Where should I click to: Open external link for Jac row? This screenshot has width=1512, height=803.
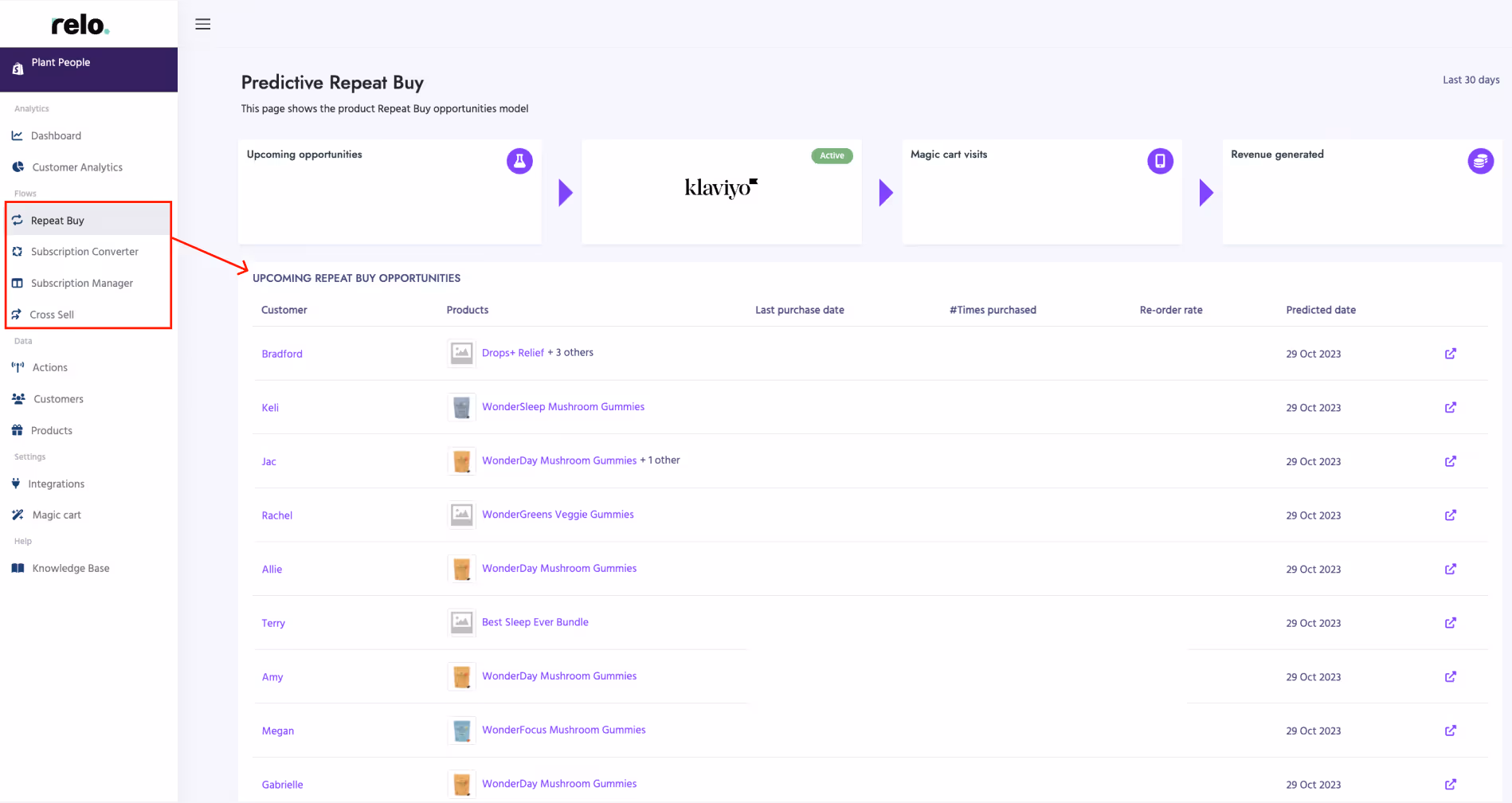(1451, 461)
